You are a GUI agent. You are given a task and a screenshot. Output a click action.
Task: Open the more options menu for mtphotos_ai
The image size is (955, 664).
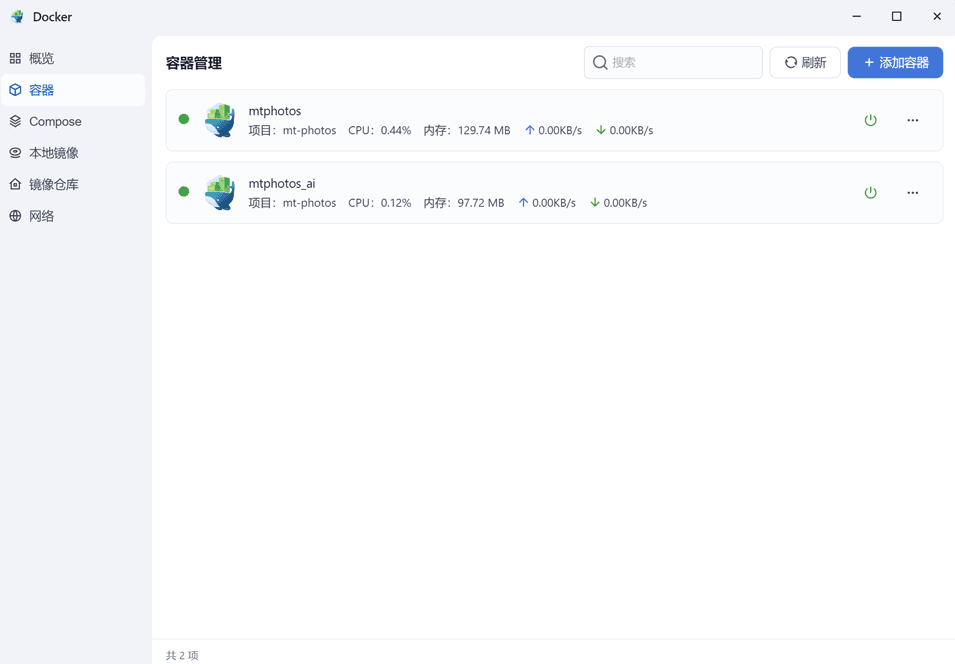912,192
